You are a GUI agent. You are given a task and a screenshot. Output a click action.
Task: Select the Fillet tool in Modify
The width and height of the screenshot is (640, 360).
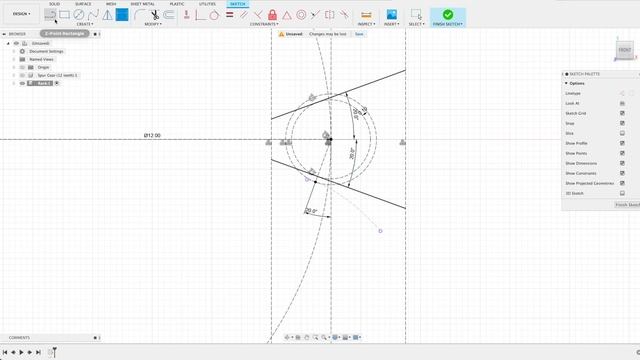pos(140,15)
